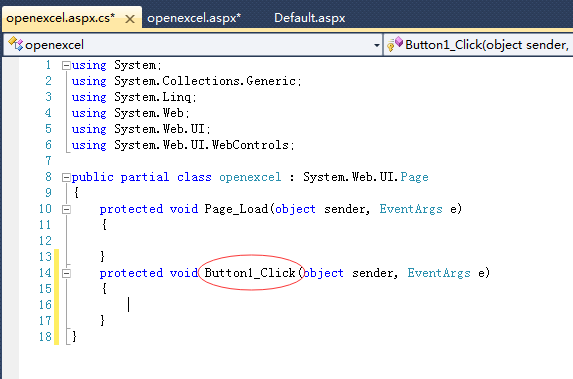Click 'Button1_Click' method name on line 14

(250, 273)
